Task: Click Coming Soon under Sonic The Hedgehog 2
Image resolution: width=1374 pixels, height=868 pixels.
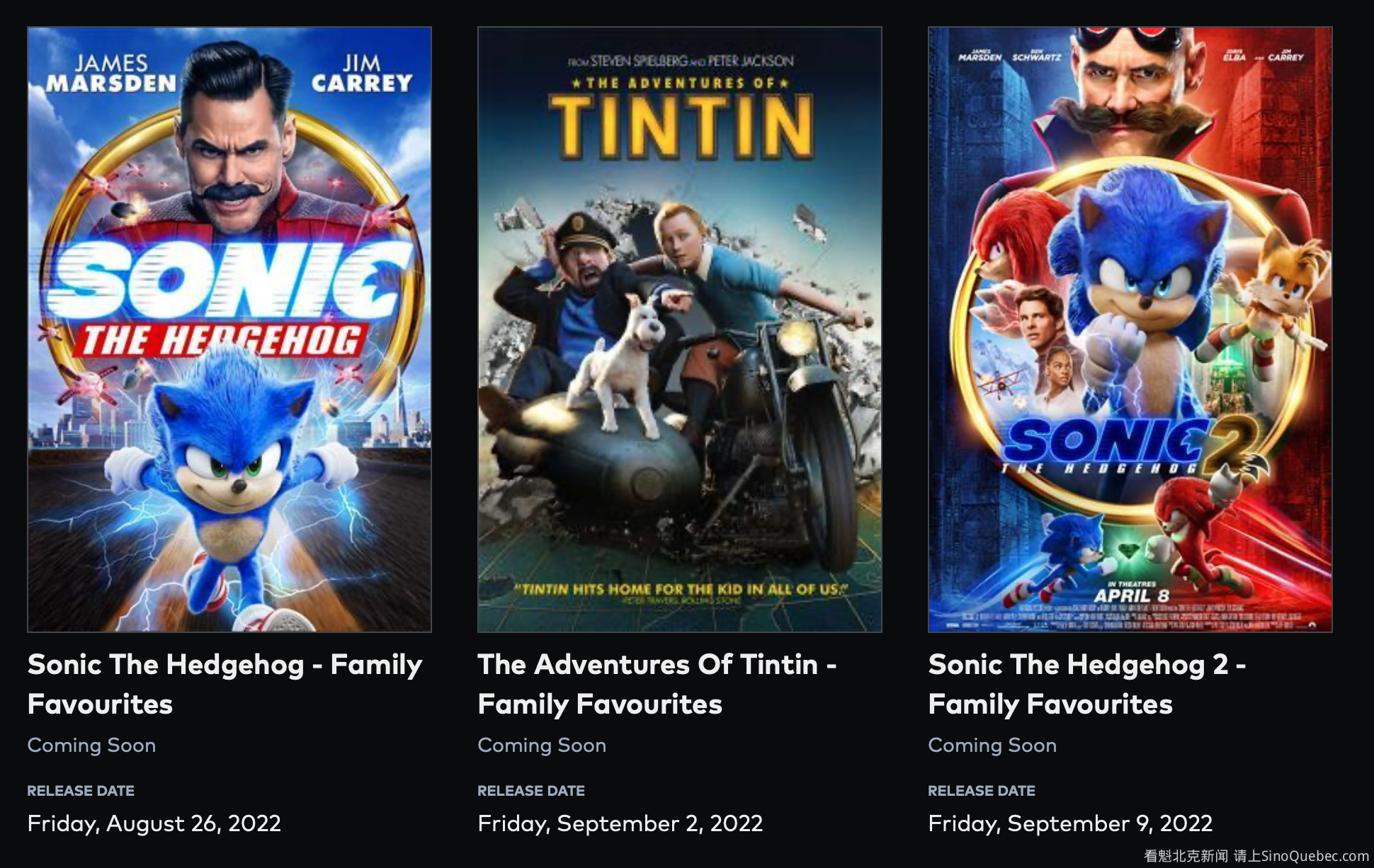Action: point(992,746)
